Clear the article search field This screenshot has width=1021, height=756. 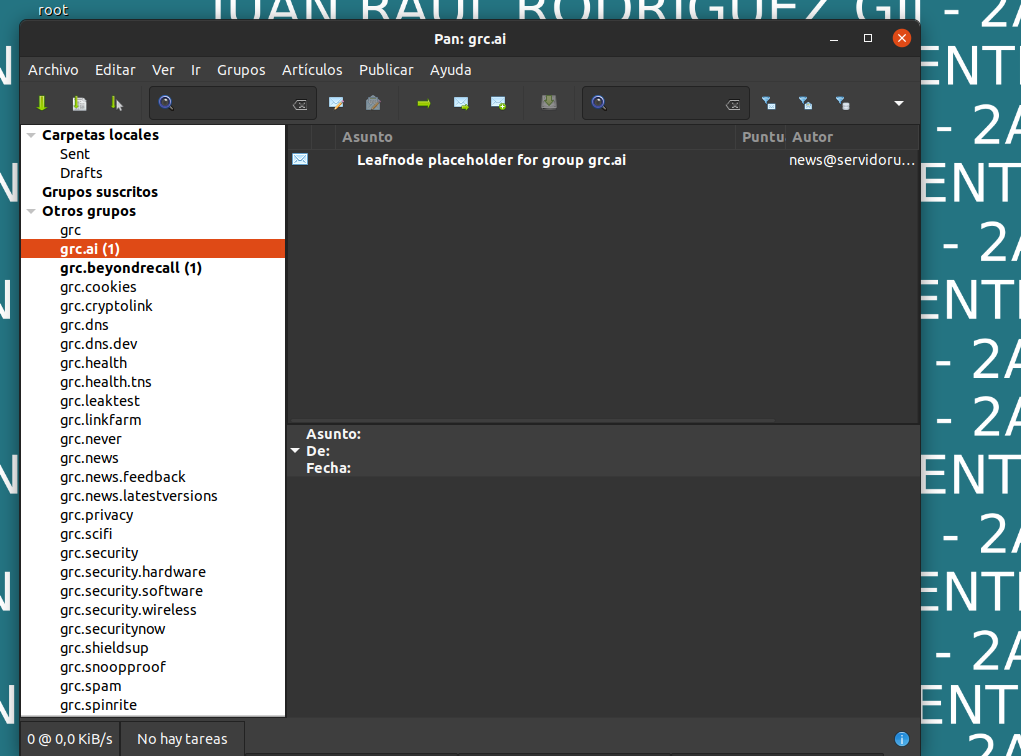tap(733, 104)
